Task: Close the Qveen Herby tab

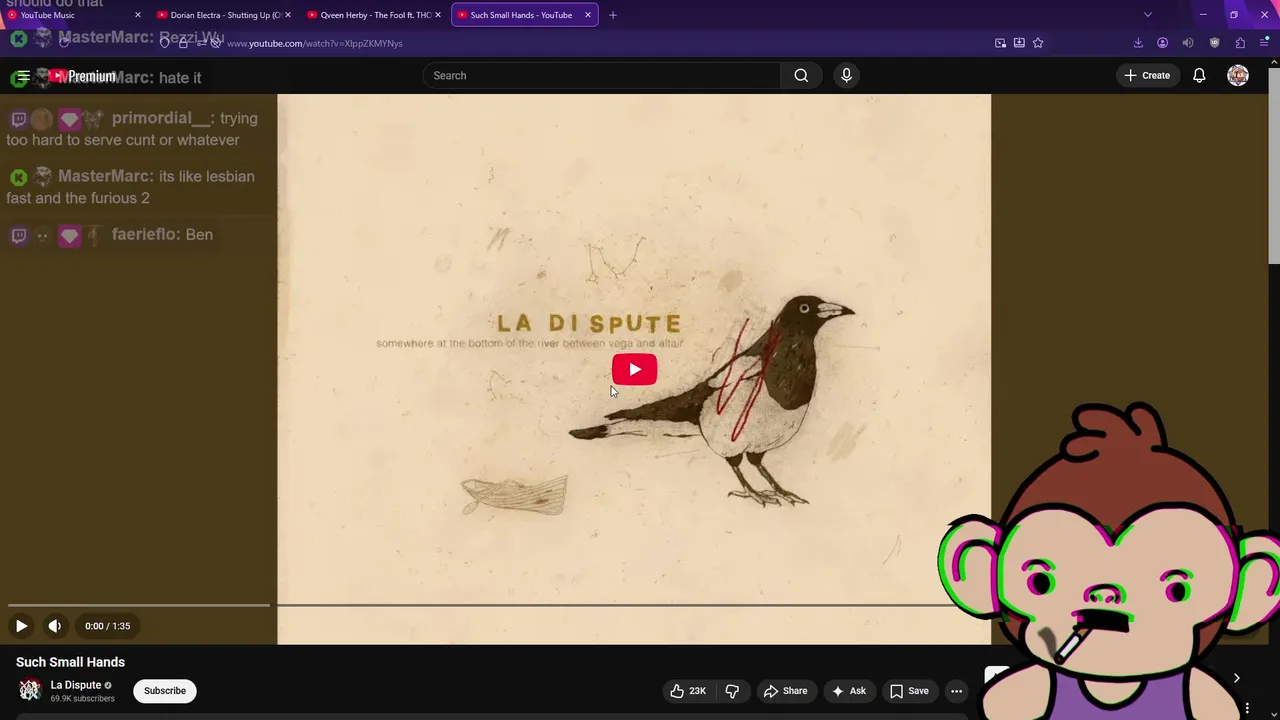Action: (x=437, y=15)
